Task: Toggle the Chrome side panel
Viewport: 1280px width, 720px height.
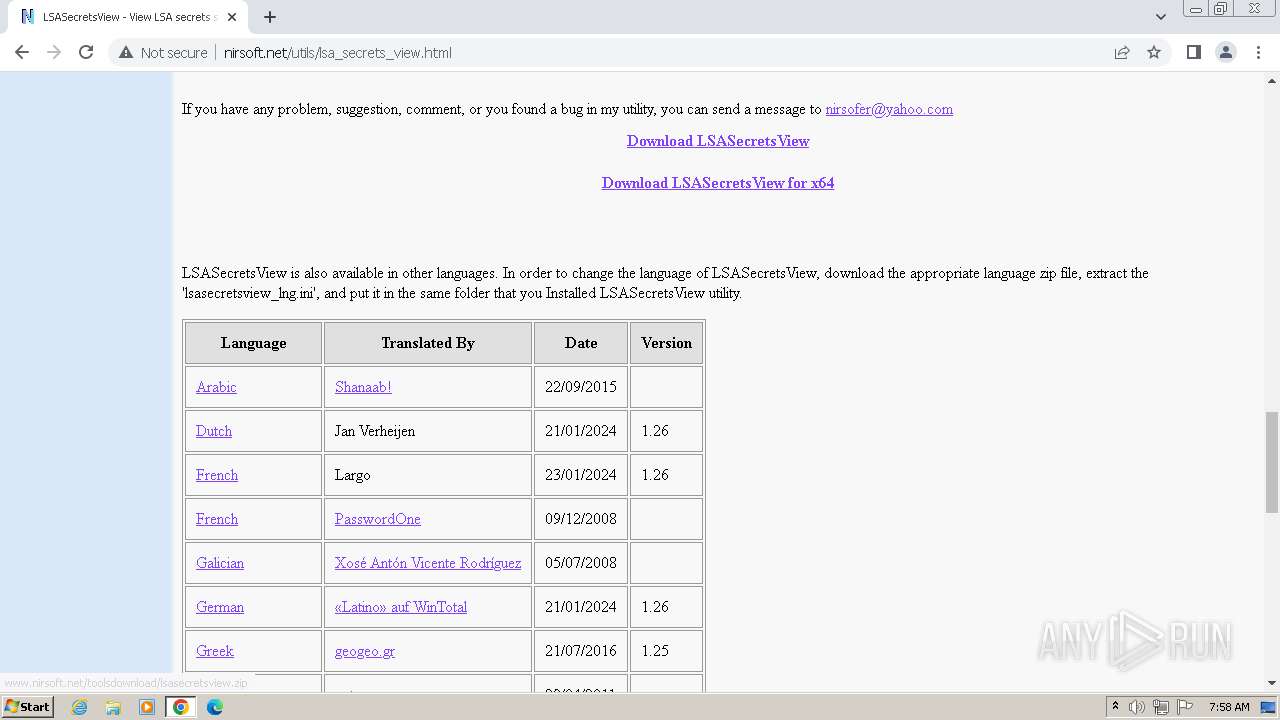Action: point(1193,52)
